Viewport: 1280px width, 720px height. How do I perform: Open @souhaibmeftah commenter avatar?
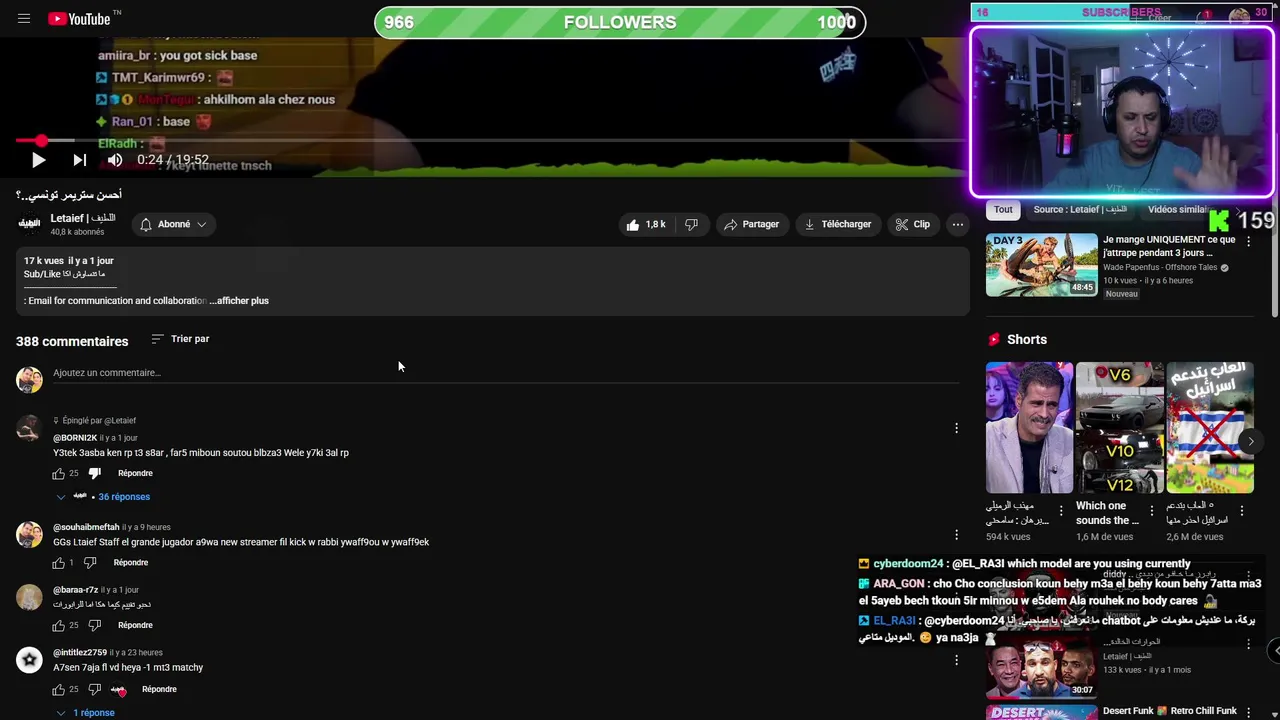[29, 534]
